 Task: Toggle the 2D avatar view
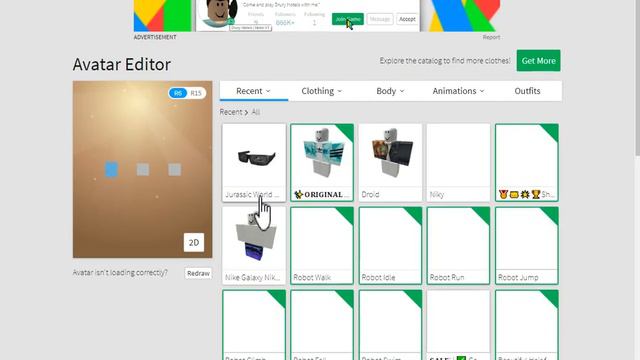194,242
